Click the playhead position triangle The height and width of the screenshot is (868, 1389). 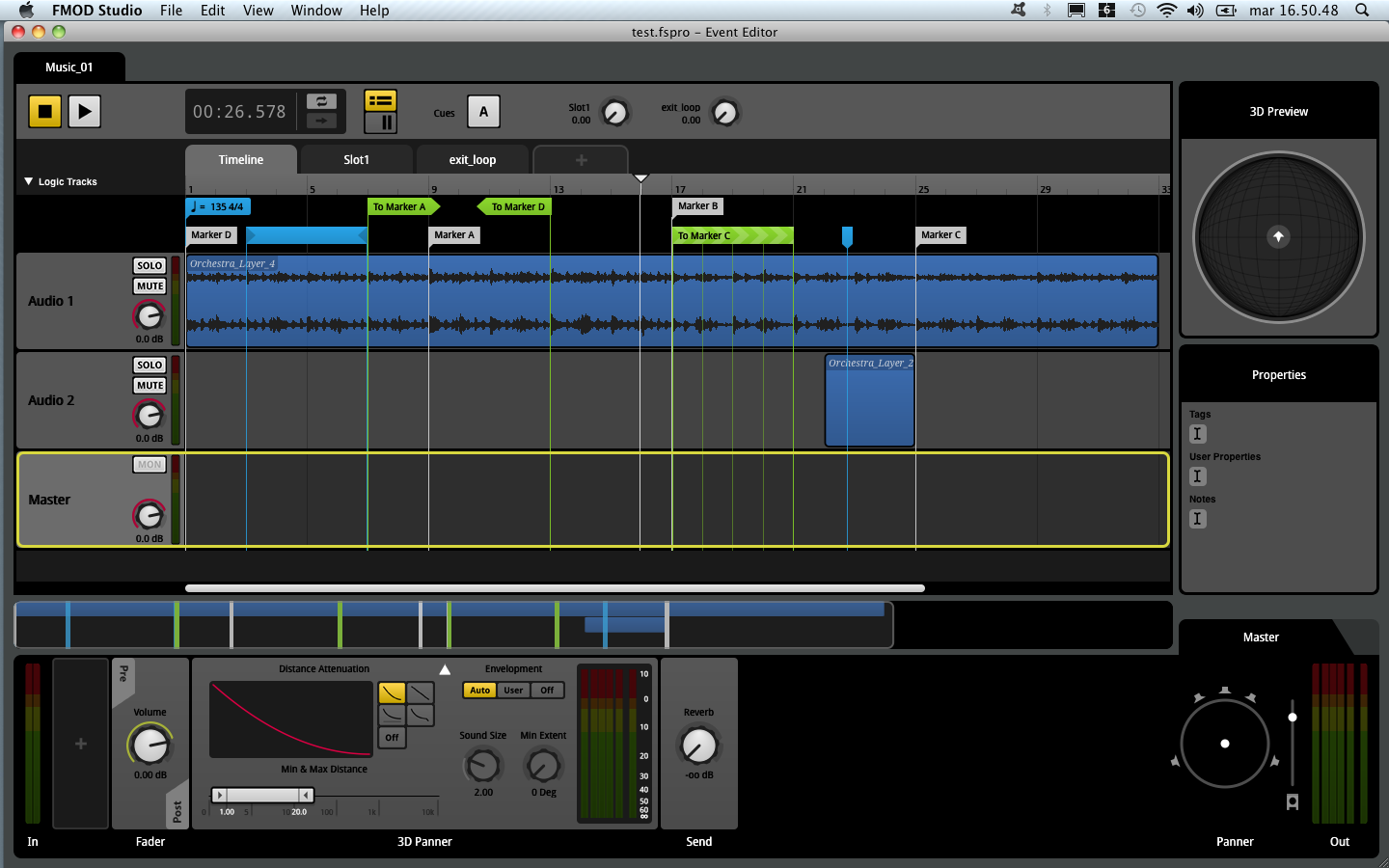(640, 178)
